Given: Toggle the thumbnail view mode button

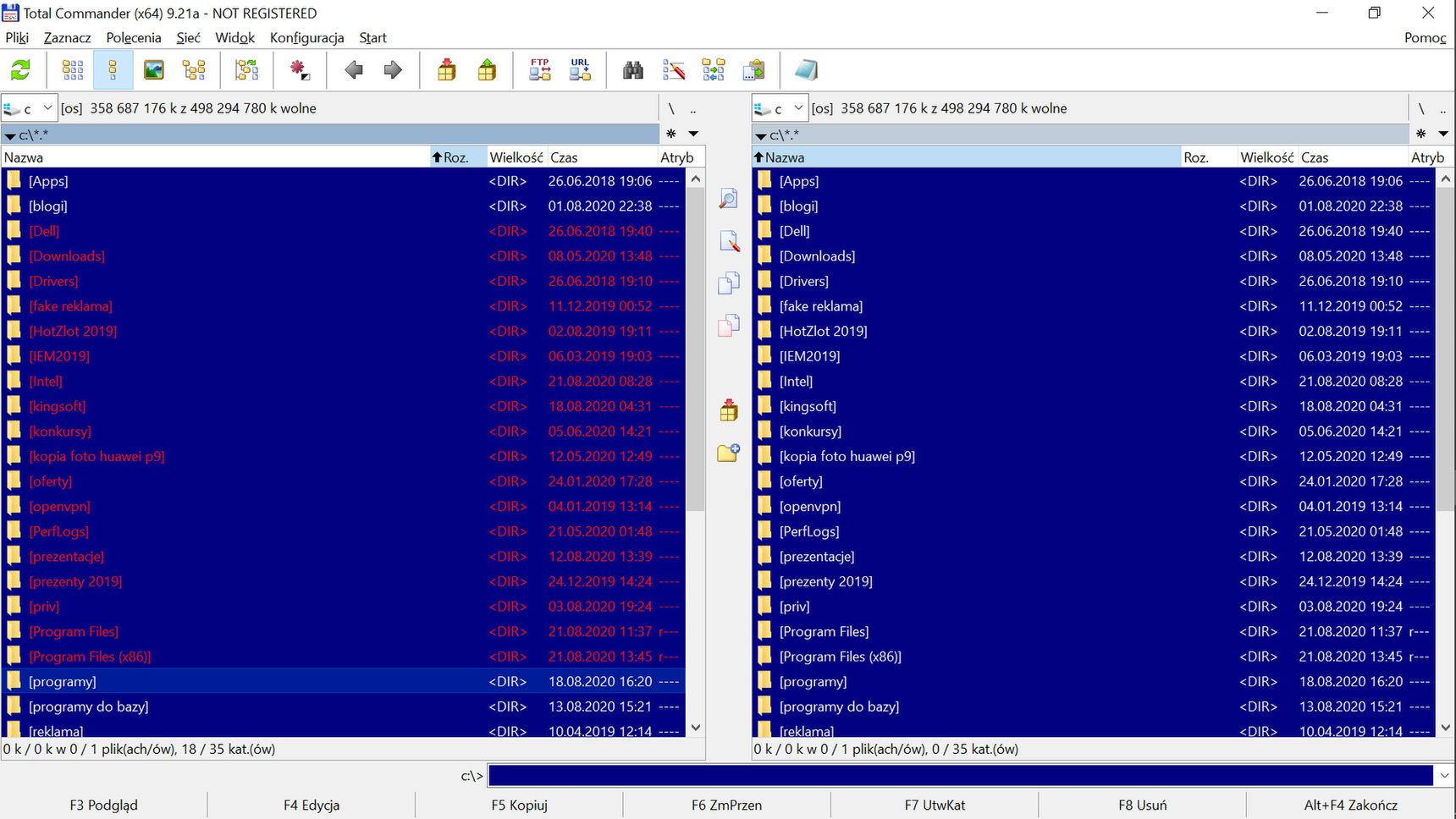Looking at the screenshot, I should point(154,70).
